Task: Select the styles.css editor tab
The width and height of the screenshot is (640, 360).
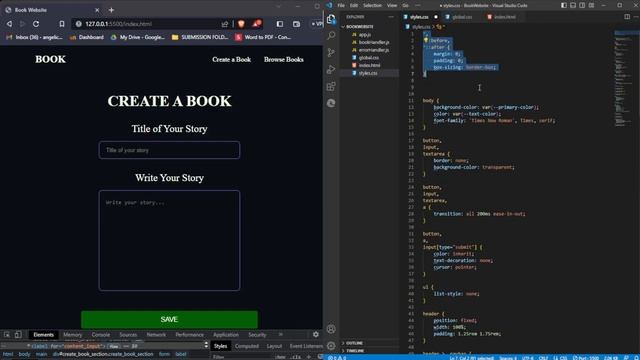Action: [x=419, y=17]
